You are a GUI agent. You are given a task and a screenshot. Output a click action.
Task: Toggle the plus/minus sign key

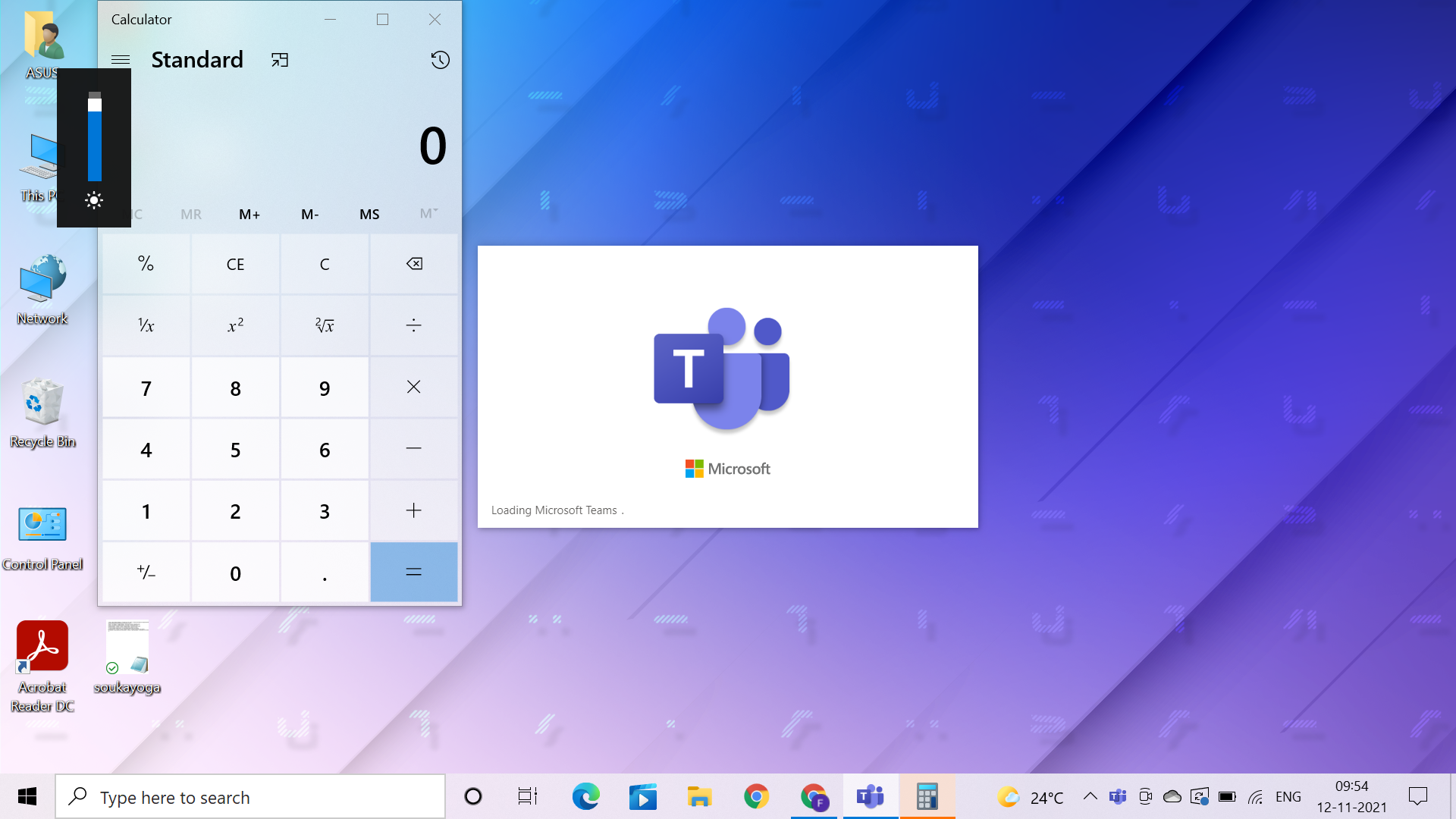click(x=146, y=573)
